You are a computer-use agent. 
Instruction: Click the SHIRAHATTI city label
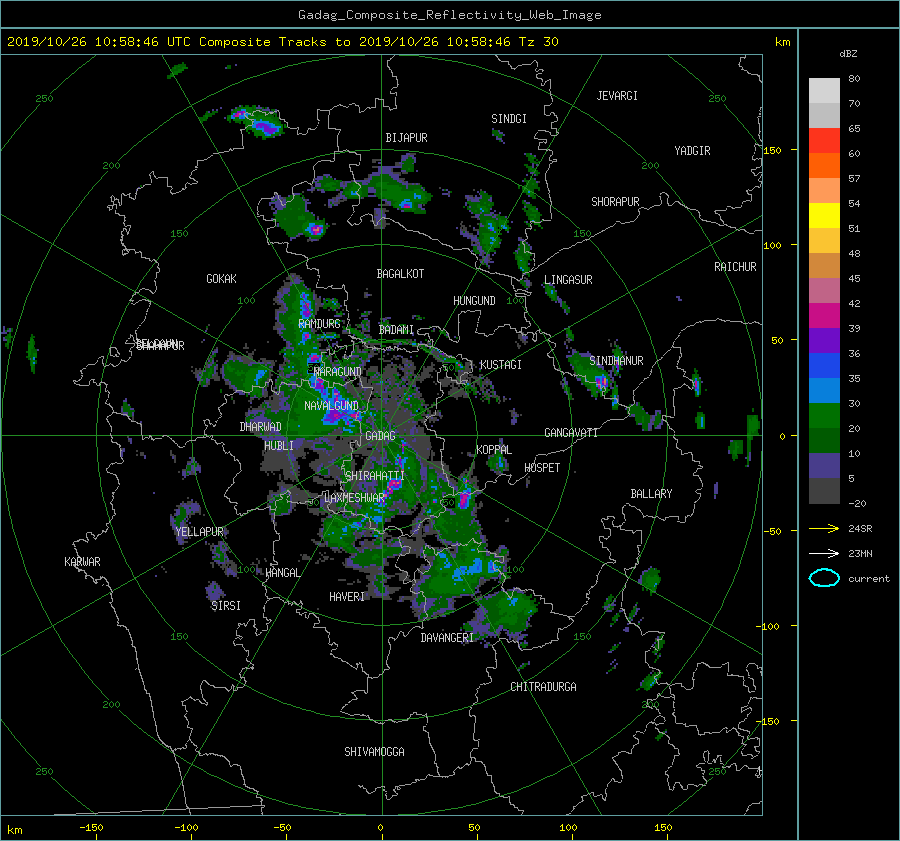click(x=375, y=475)
